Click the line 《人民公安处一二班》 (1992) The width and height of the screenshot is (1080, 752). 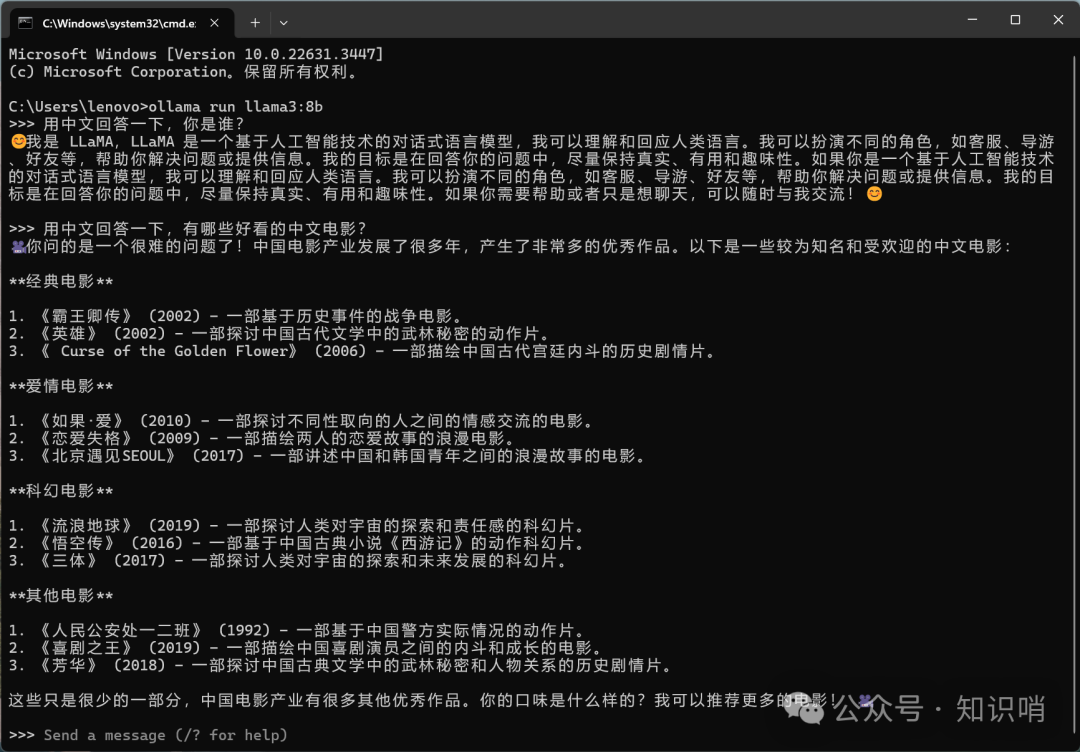tap(298, 631)
